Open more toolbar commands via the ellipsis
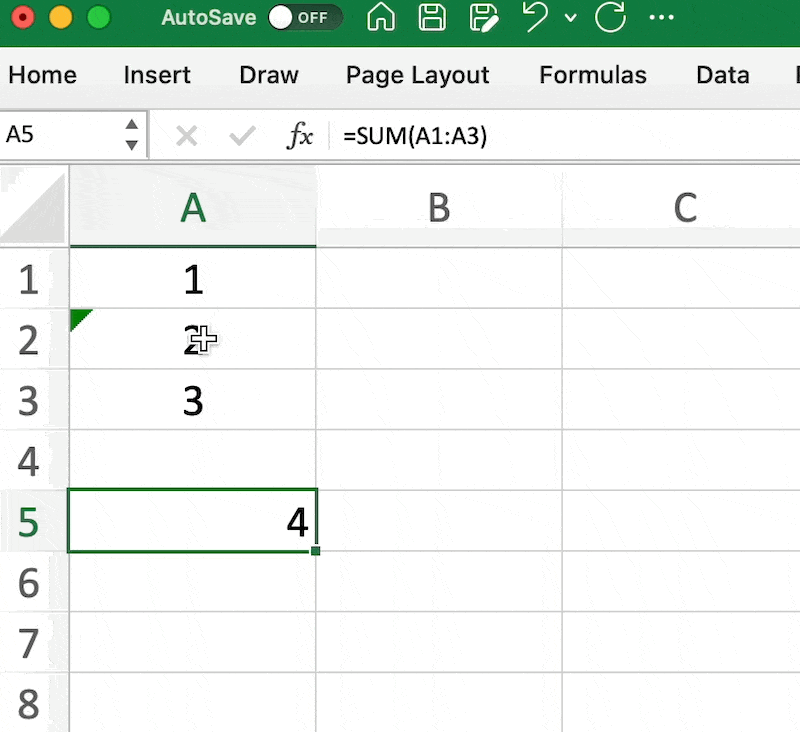800x732 pixels. point(663,18)
